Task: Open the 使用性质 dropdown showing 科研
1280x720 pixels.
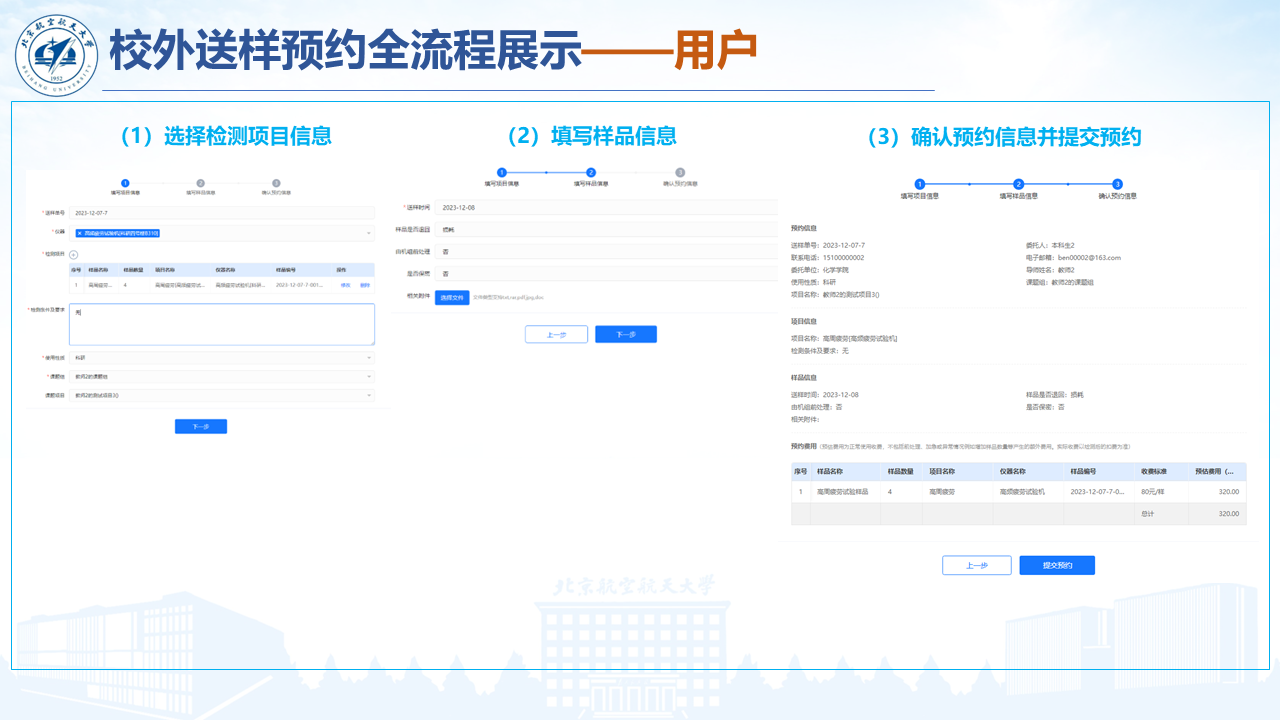Action: pyautogui.click(x=220, y=357)
